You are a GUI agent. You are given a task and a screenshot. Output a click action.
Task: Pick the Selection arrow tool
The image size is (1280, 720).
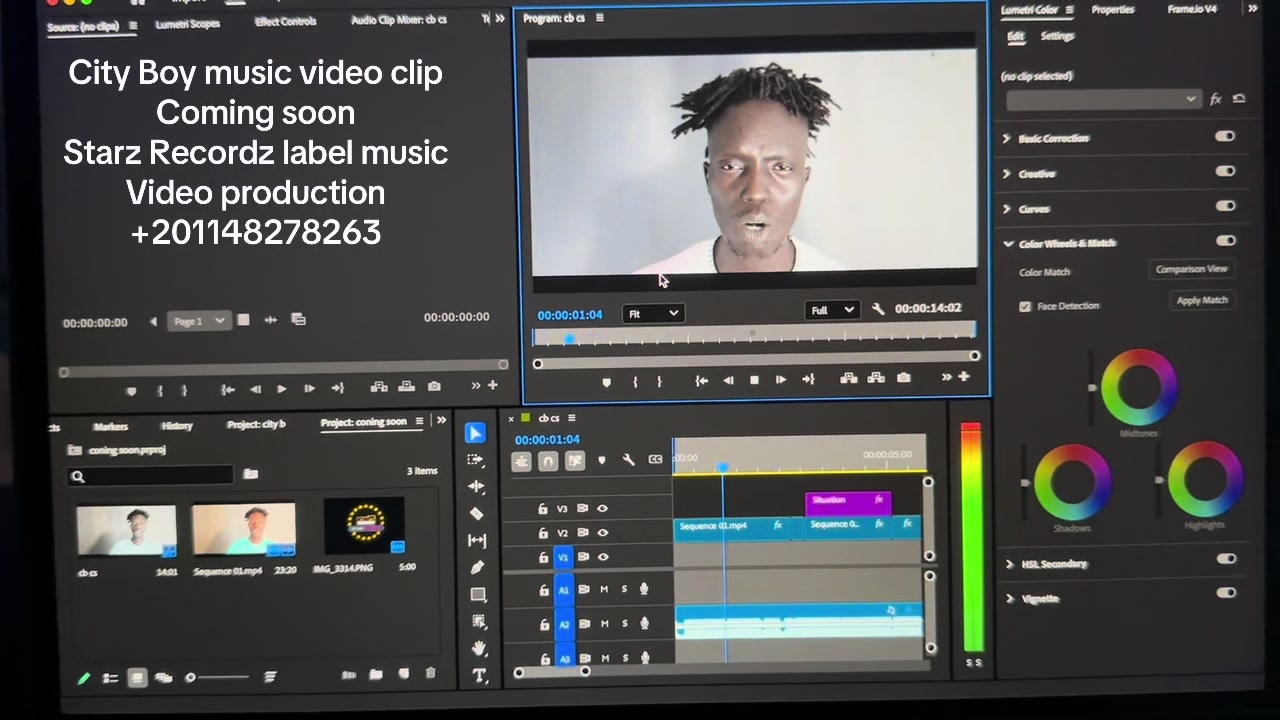476,432
